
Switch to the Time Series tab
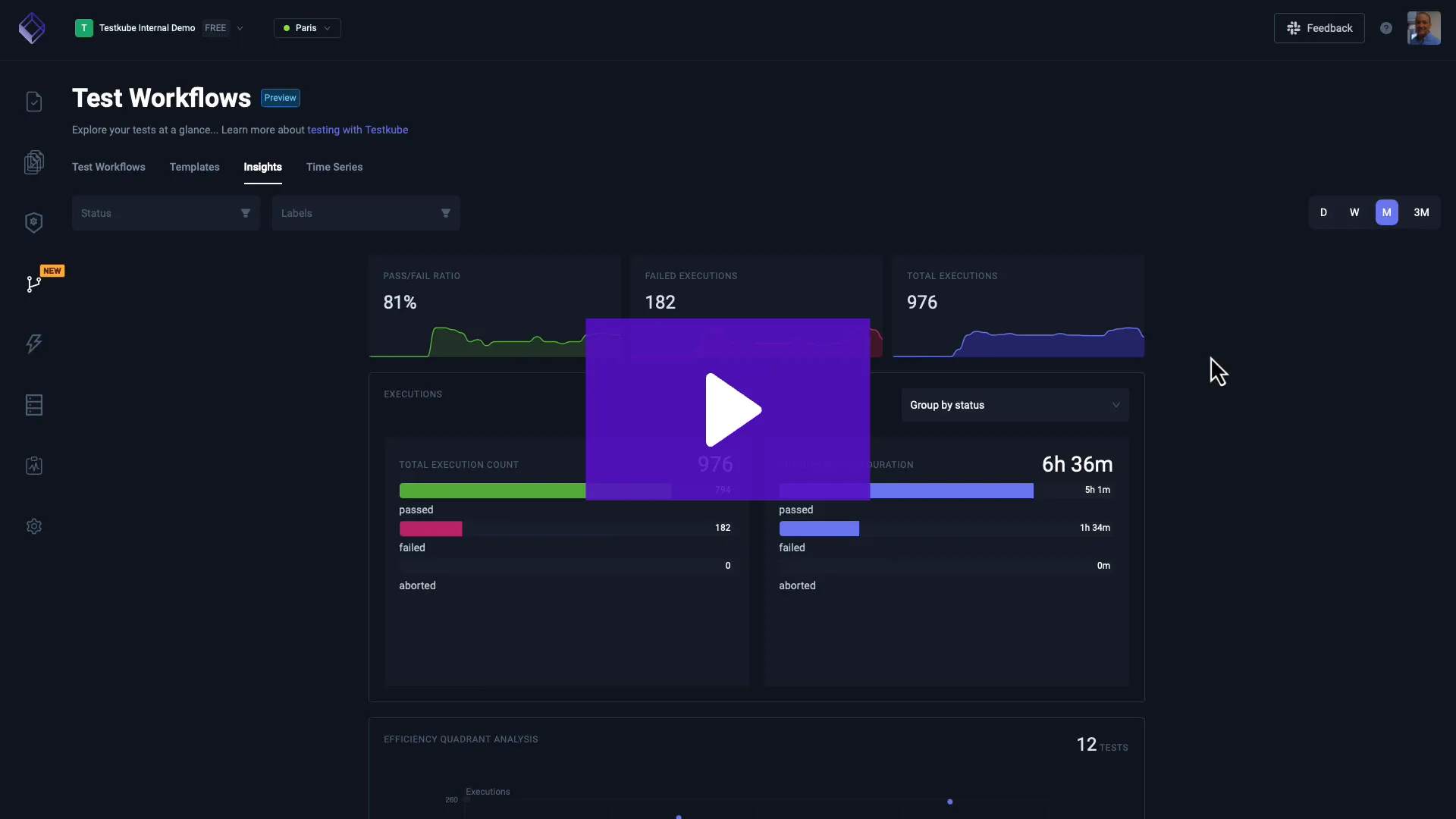tap(334, 167)
